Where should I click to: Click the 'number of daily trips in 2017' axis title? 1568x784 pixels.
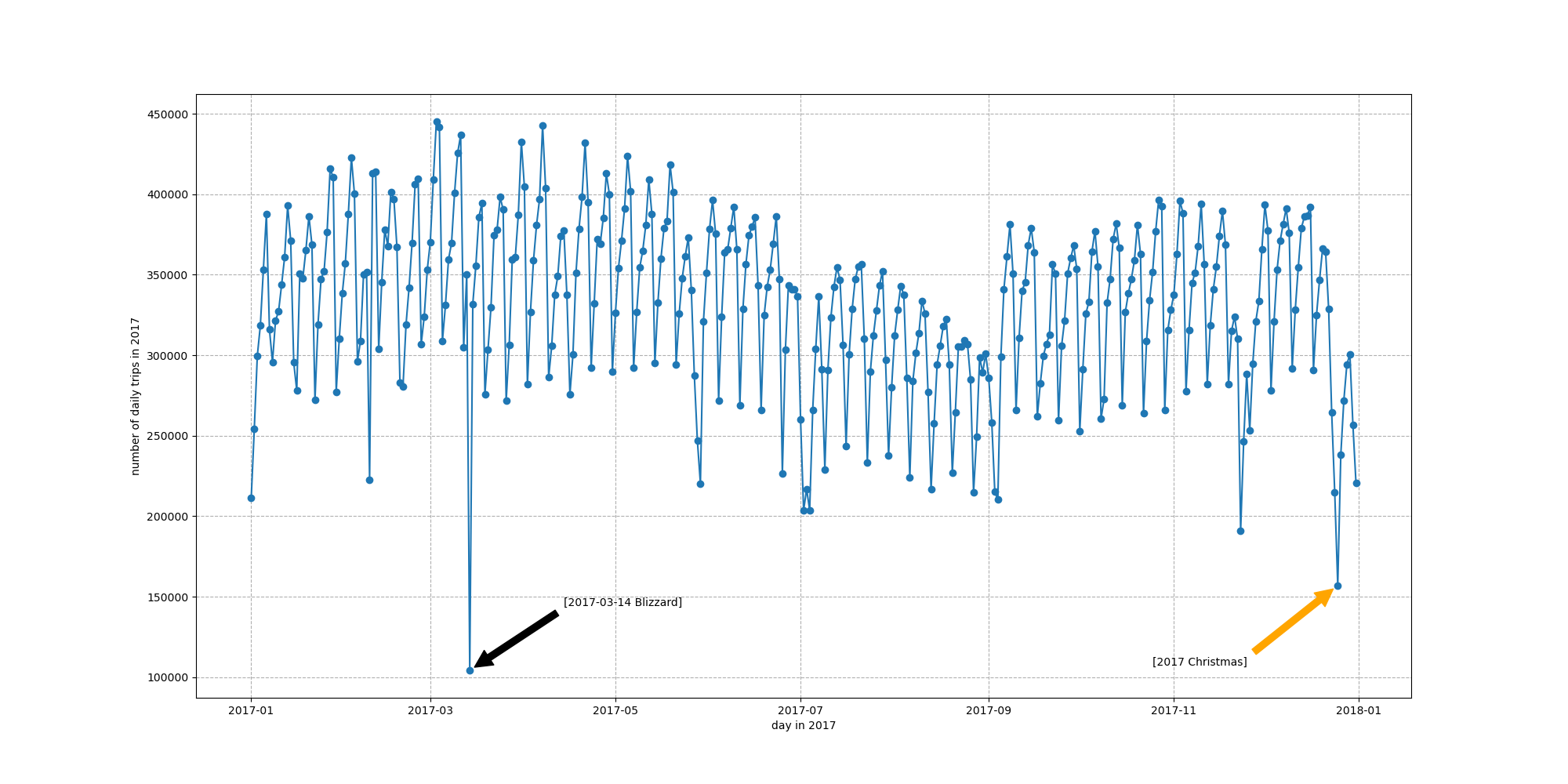(x=135, y=396)
